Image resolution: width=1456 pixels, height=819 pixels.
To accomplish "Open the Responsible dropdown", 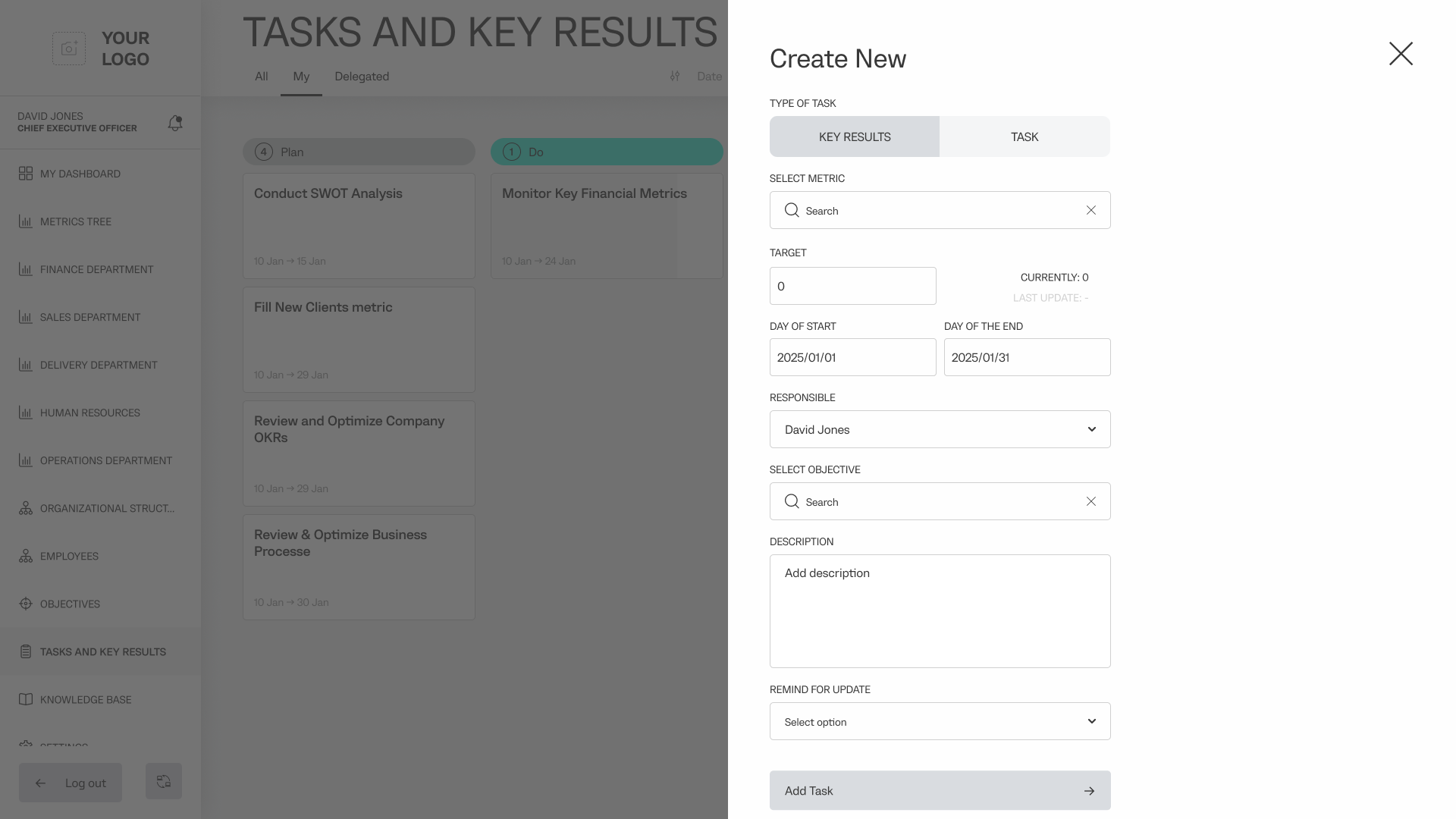I will pyautogui.click(x=940, y=429).
